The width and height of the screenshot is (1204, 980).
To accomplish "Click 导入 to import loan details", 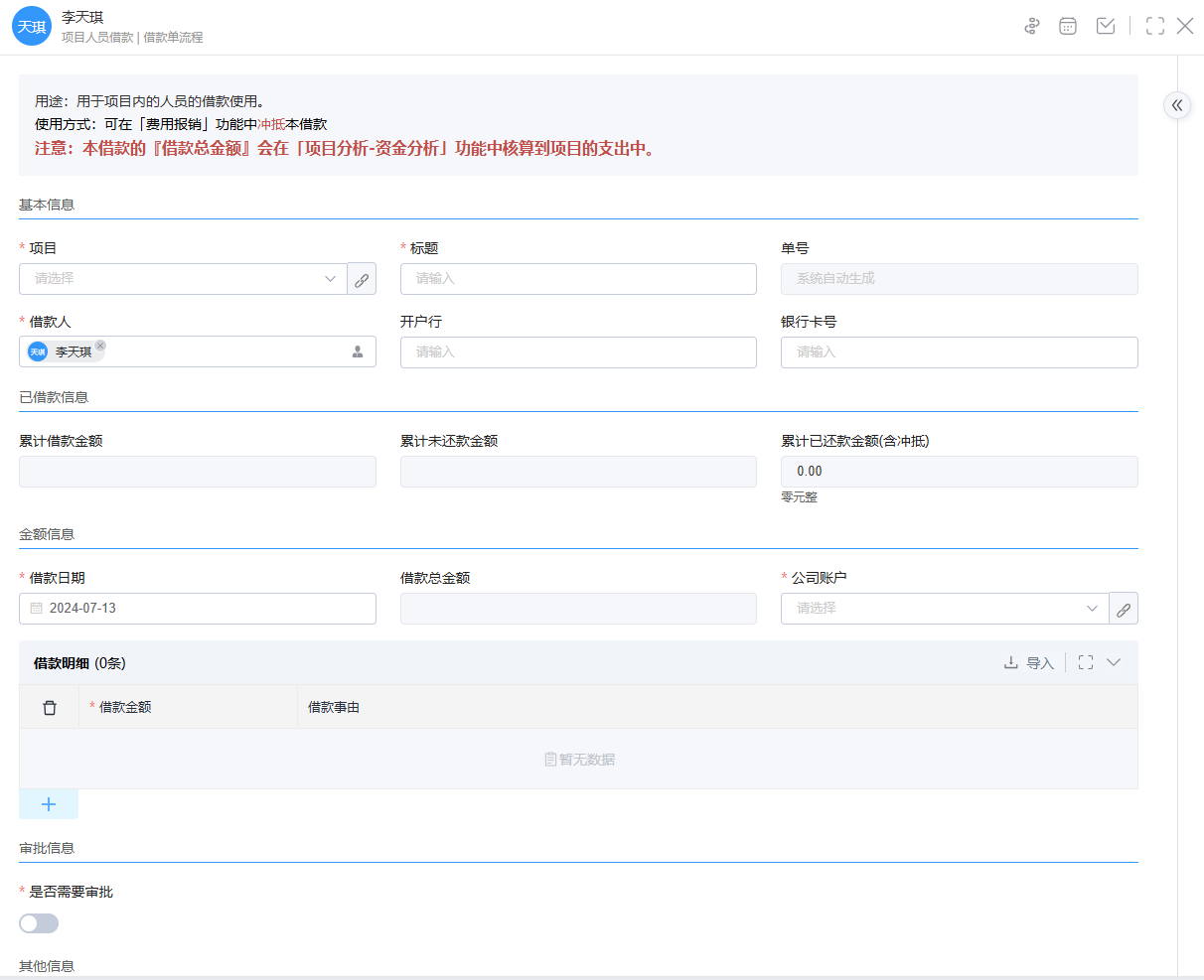I will point(1029,663).
